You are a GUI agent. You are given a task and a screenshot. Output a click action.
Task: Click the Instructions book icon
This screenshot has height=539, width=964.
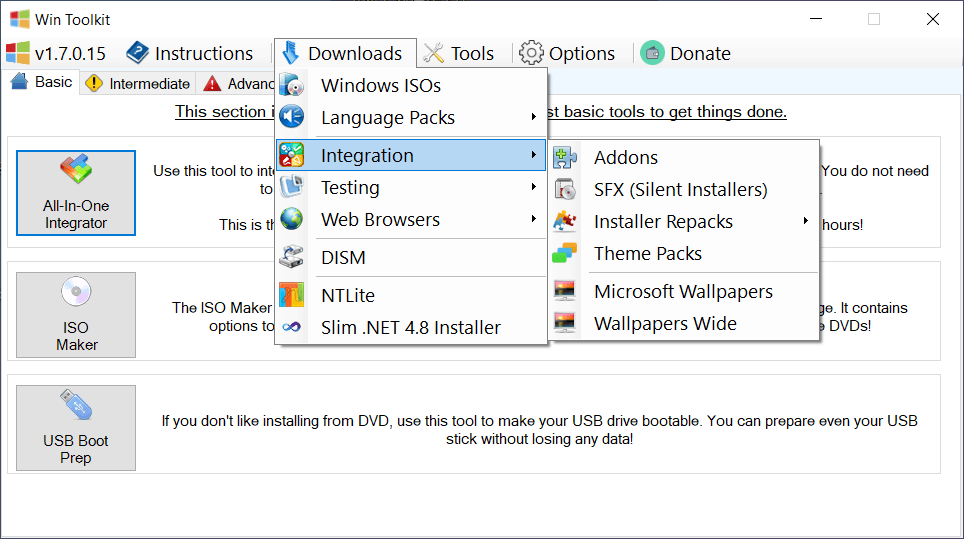tap(137, 53)
